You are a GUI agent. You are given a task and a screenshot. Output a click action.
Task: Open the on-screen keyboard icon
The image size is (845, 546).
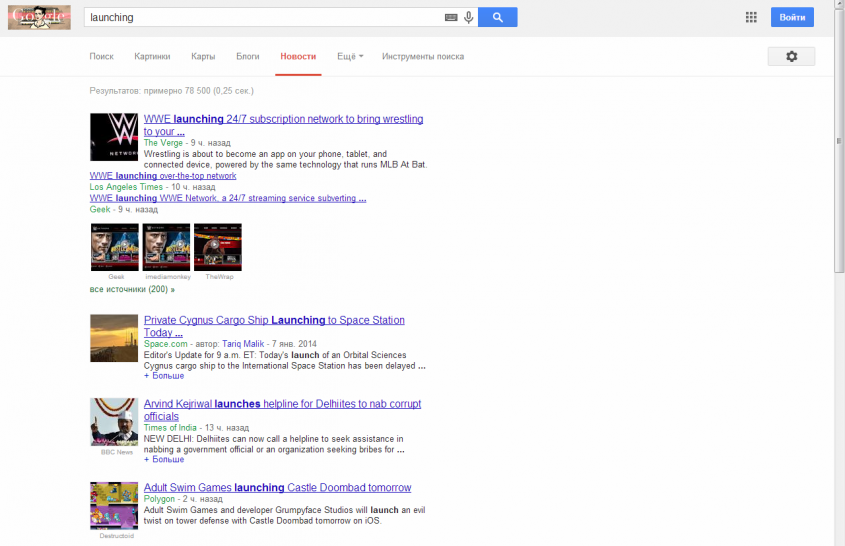[451, 17]
